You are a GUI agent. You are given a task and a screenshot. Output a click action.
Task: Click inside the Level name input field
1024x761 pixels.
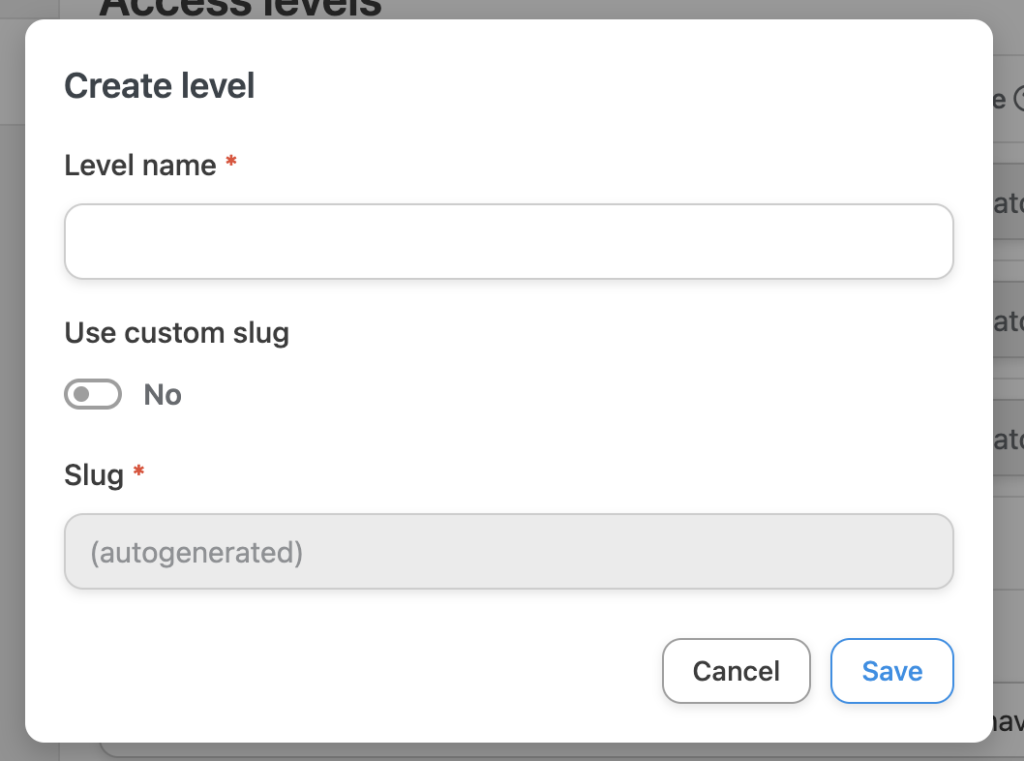[x=509, y=240]
